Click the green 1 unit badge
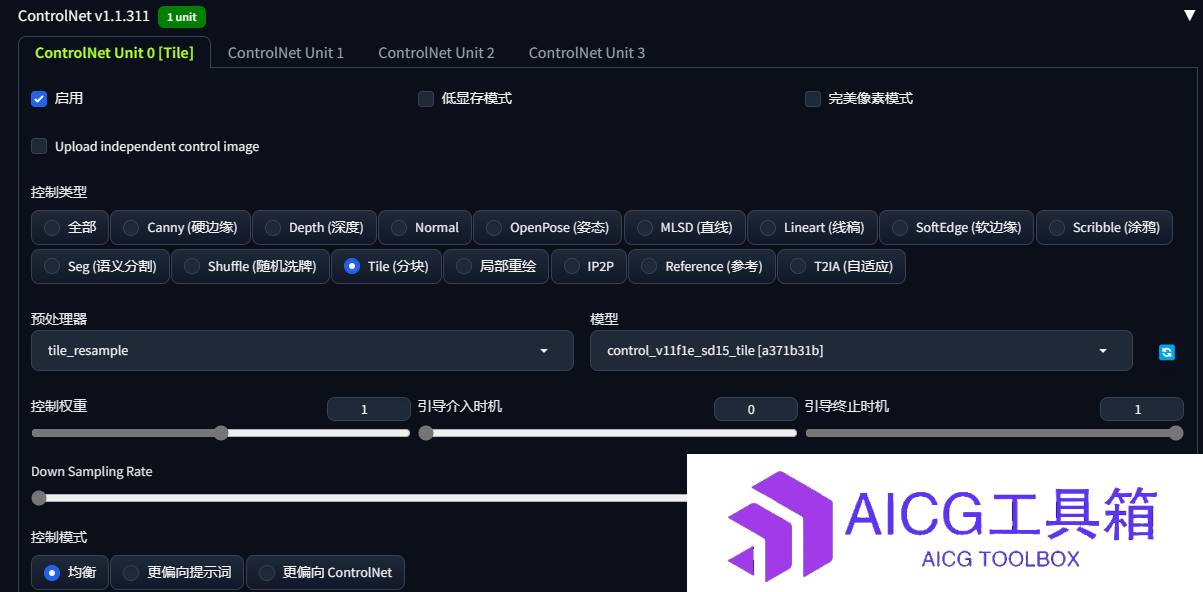 [181, 17]
